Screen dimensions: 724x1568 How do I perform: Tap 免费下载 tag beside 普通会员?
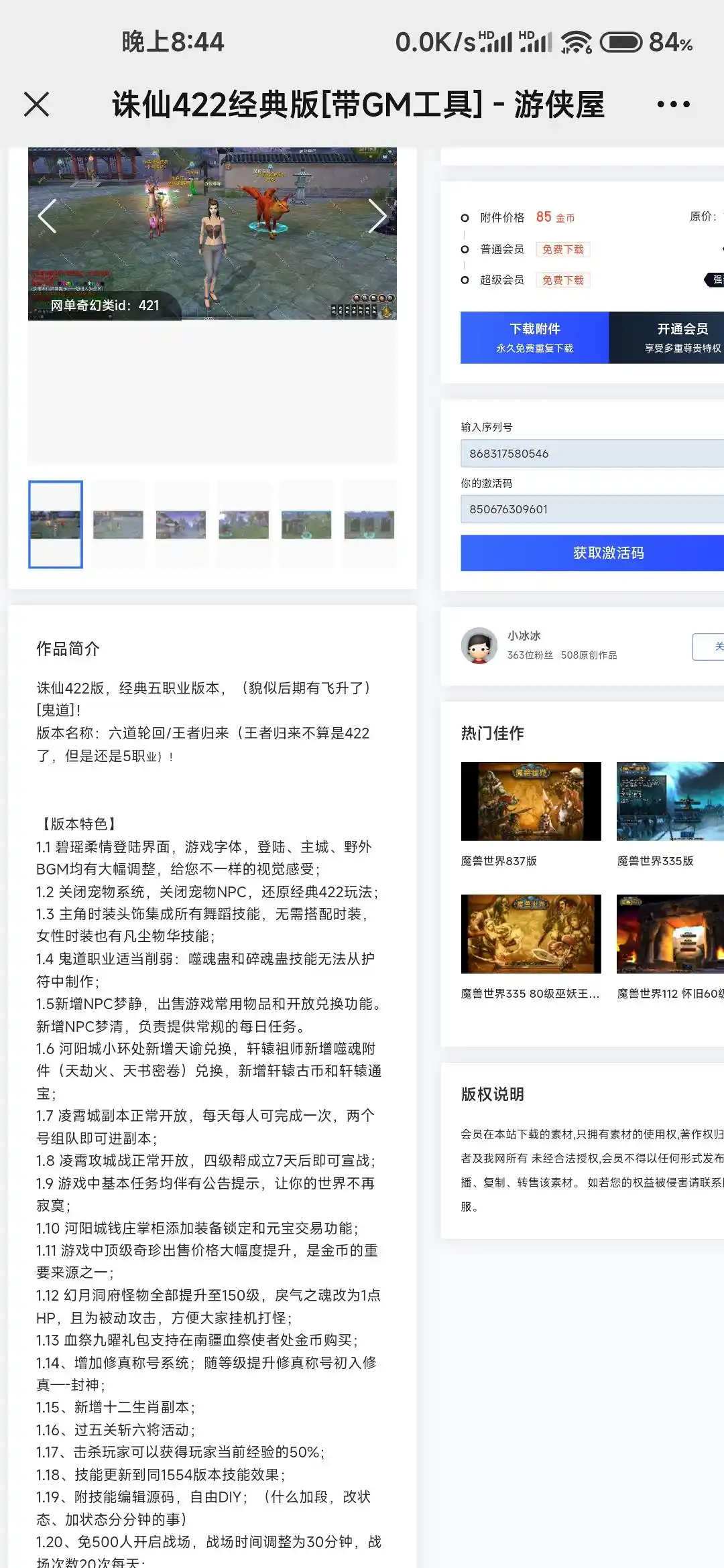pos(563,249)
